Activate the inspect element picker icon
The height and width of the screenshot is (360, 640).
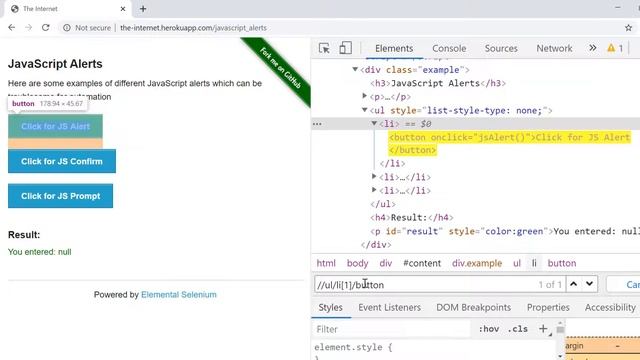324,48
